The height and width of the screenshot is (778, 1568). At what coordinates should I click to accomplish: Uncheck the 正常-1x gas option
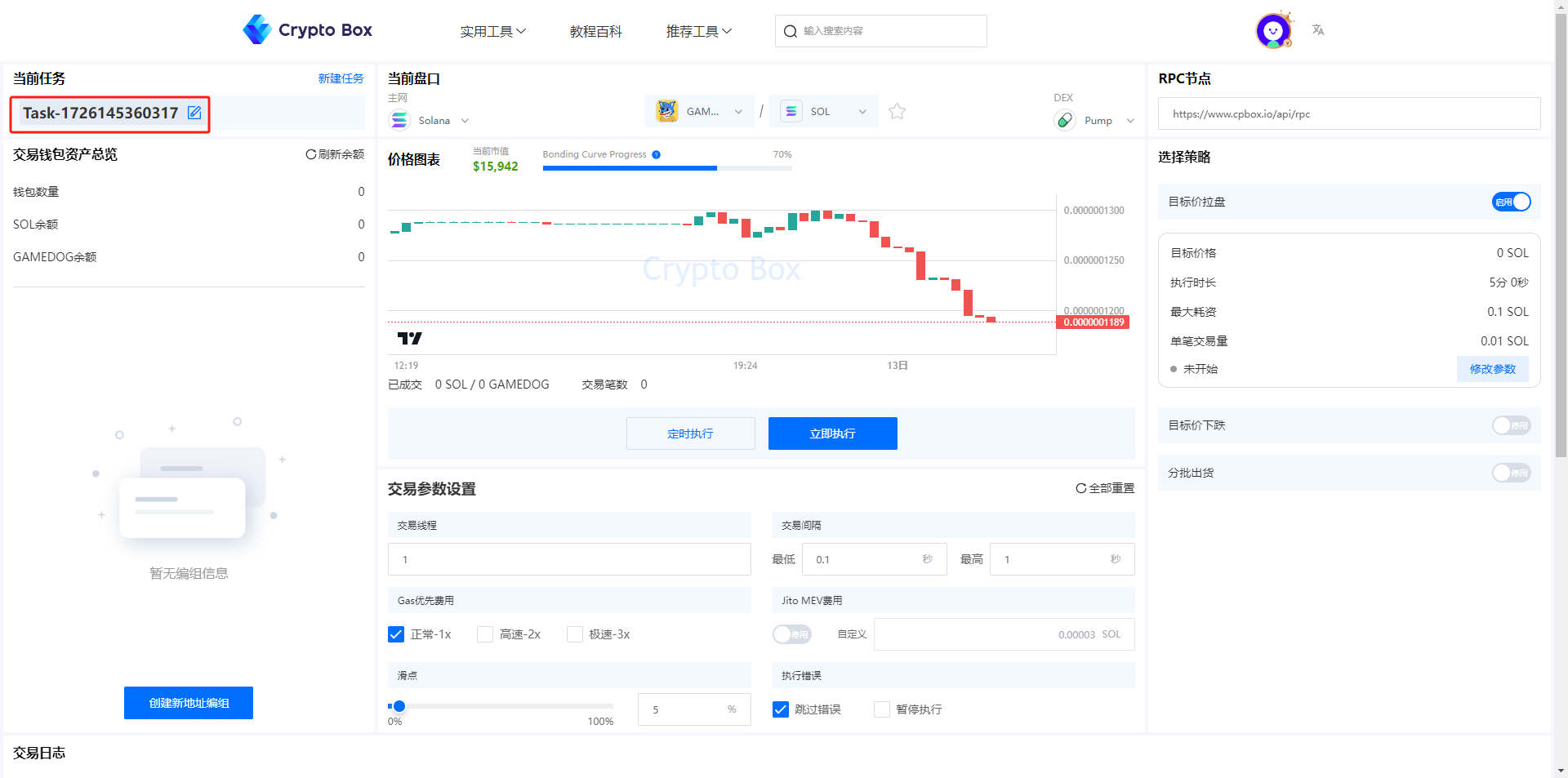tap(396, 634)
